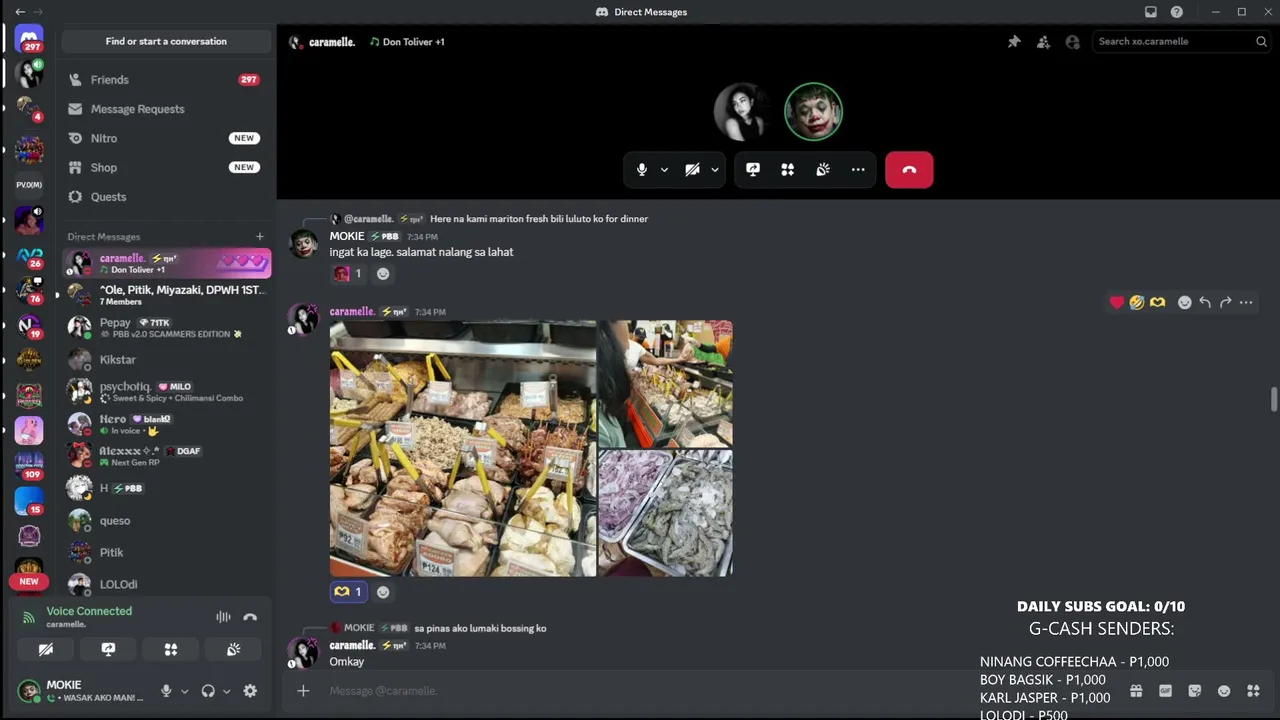Image resolution: width=1280 pixels, height=720 pixels.
Task: Mute microphone in the call controls
Action: click(642, 170)
